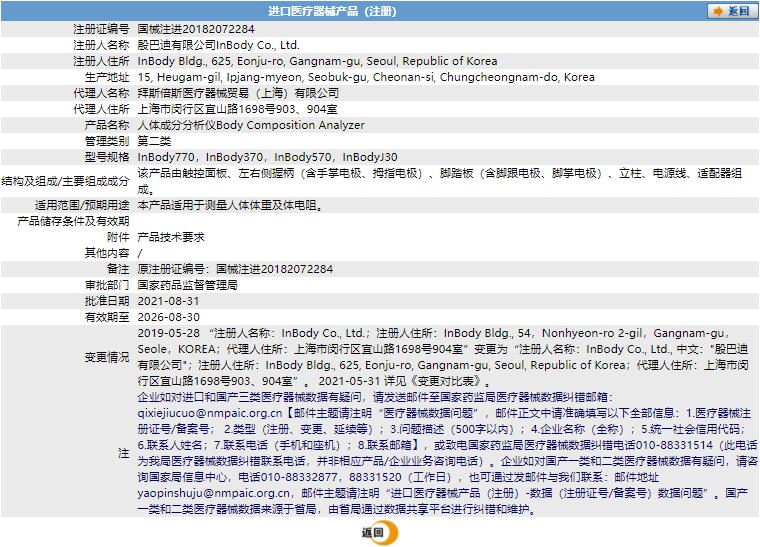Click production address 15, Heugam-gil, Ipjang-myeon
Screen dimensions: 760x547
click(x=366, y=77)
